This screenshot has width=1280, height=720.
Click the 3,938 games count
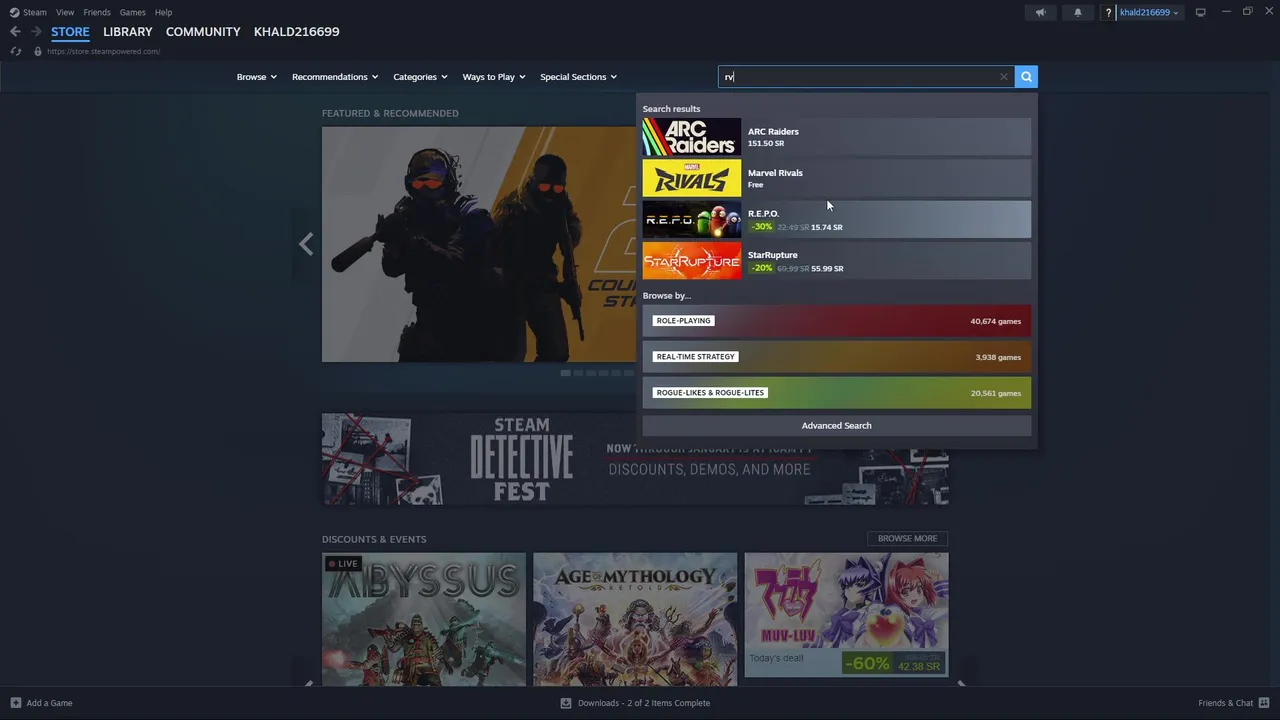(x=998, y=357)
